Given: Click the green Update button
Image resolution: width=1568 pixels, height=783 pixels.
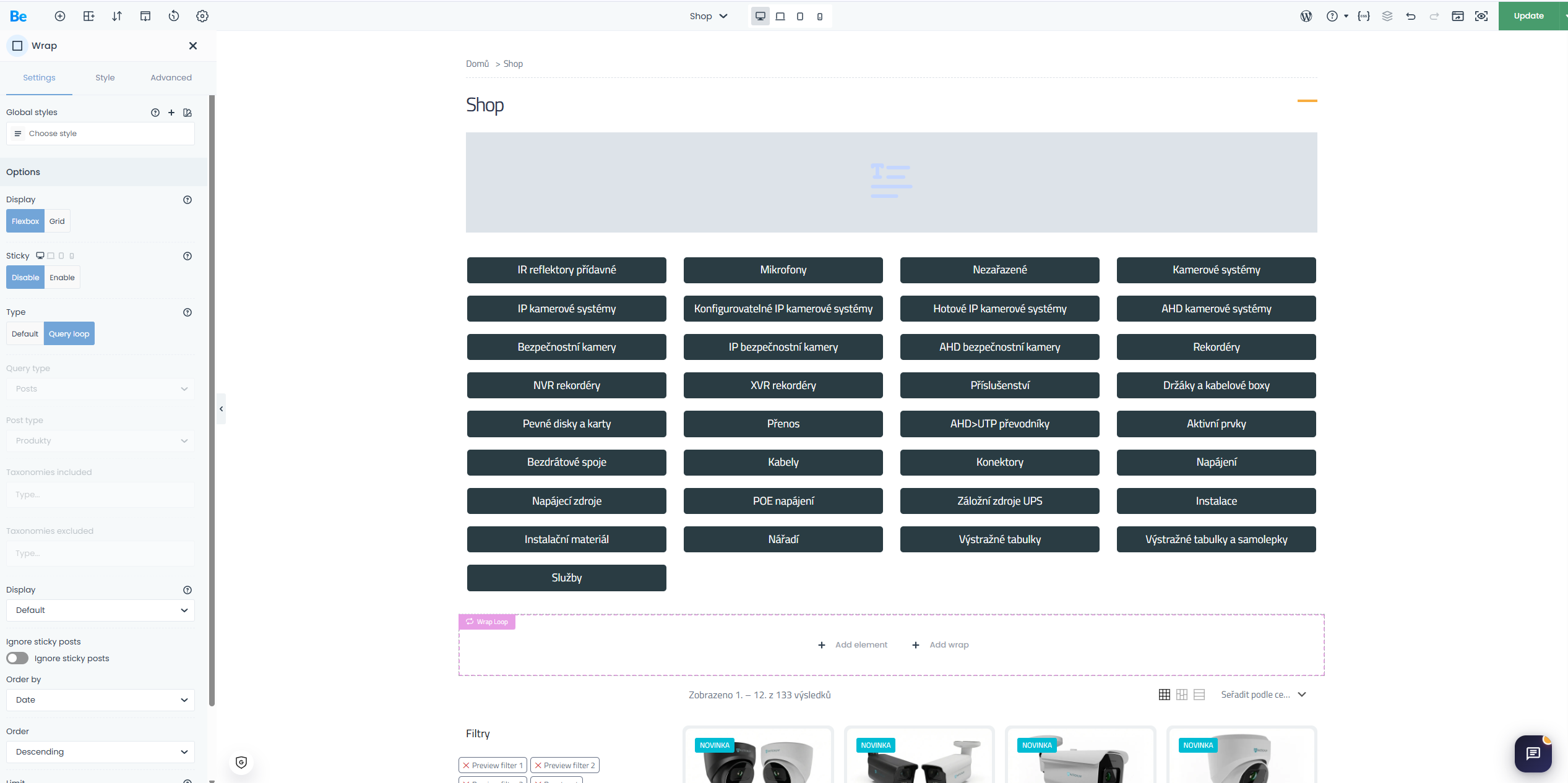Looking at the screenshot, I should 1528,16.
